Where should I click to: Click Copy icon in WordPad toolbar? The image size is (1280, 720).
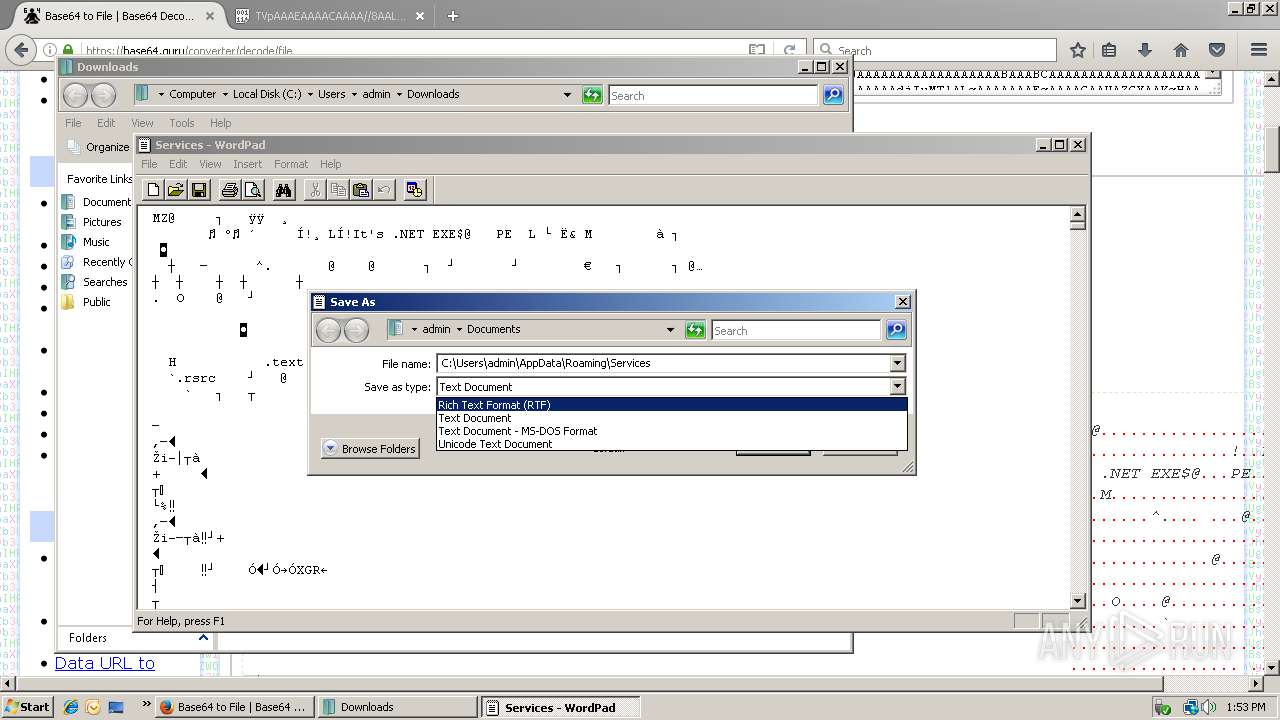338,190
